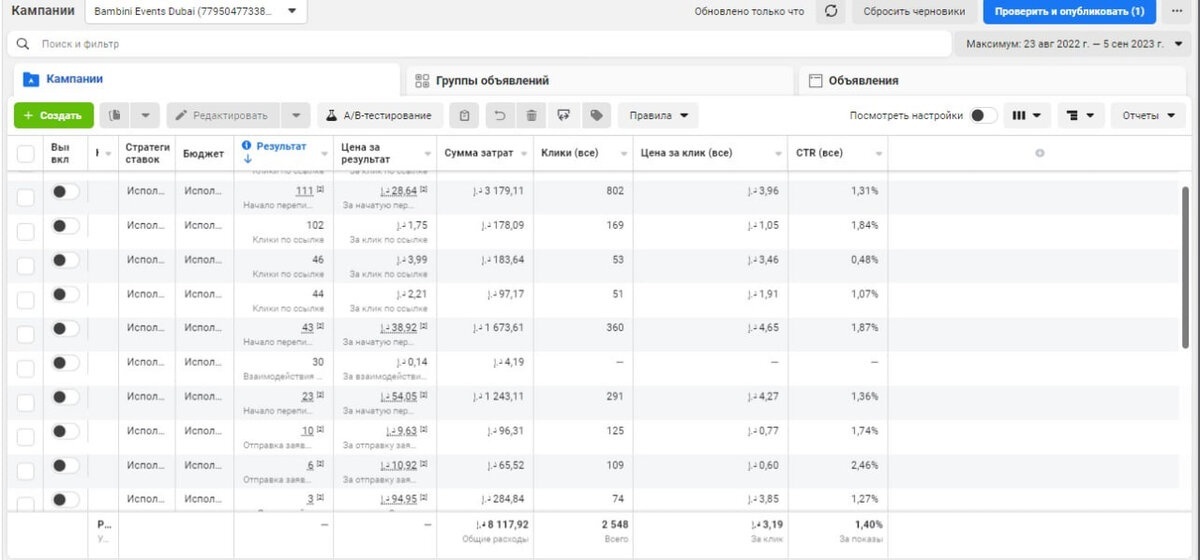This screenshot has width=1200, height=560.
Task: Click the "Поиск и фильтр" search field
Action: point(479,45)
